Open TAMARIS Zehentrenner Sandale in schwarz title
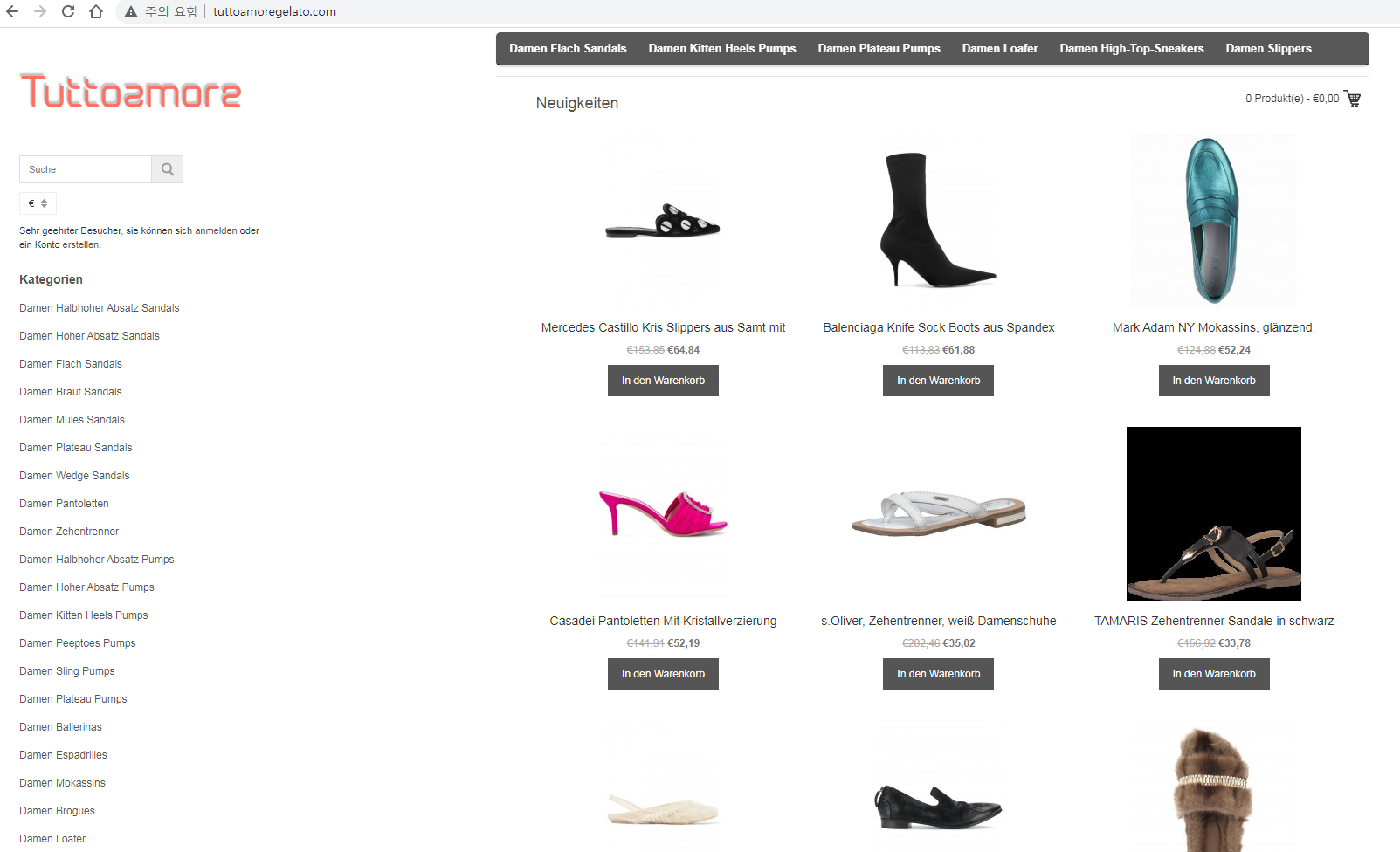 point(1214,621)
